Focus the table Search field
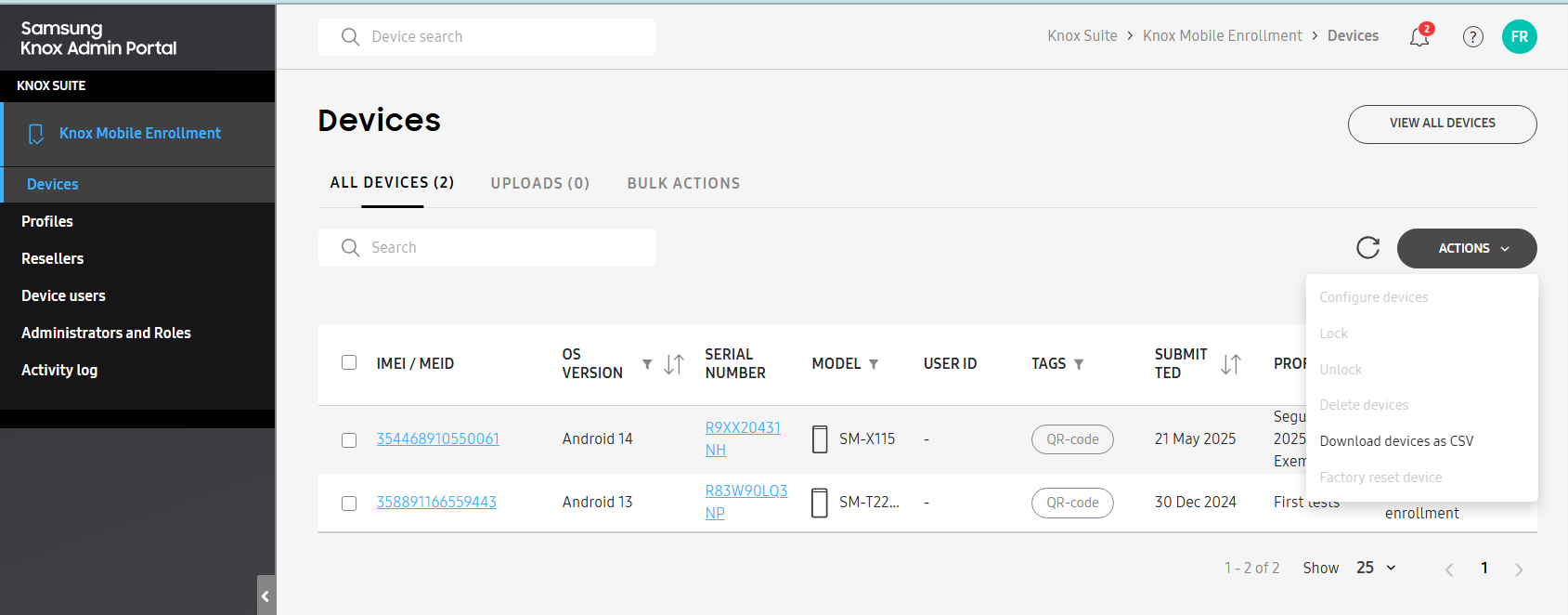Viewport: 1568px width, 615px height. point(486,248)
